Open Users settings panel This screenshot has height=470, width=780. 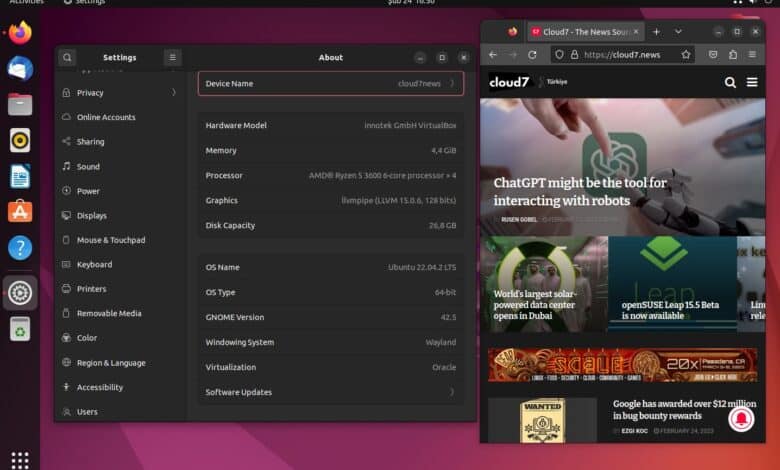[x=120, y=412]
